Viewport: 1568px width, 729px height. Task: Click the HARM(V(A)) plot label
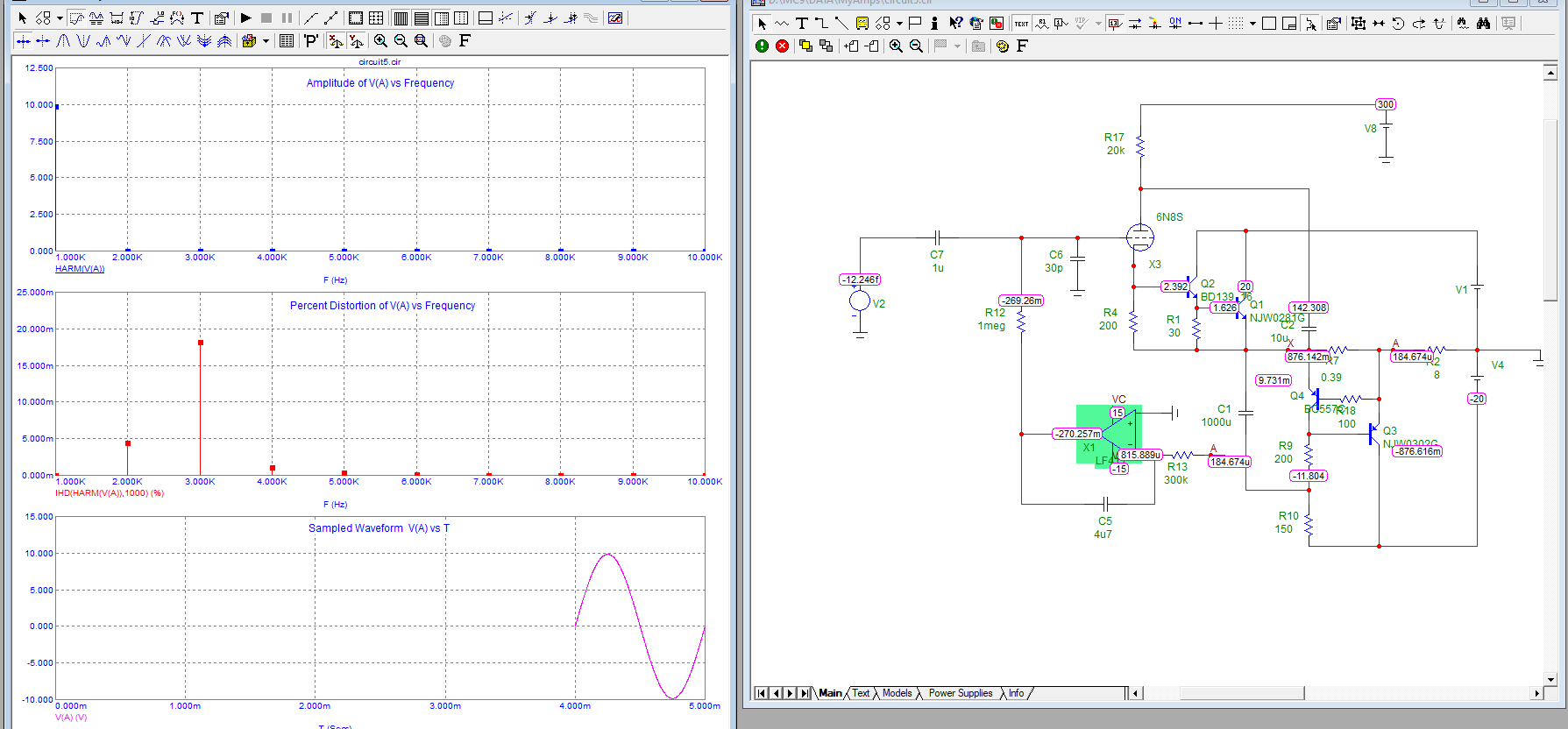coord(80,269)
